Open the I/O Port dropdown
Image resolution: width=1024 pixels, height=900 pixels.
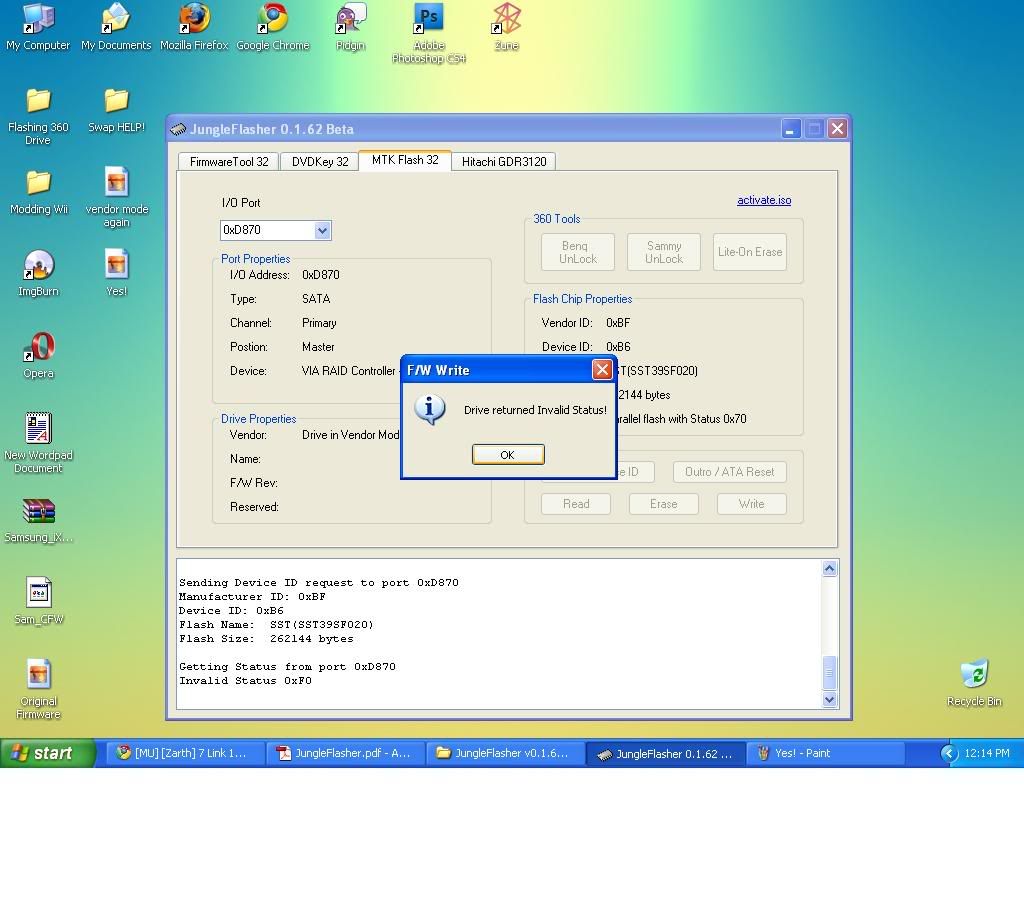click(322, 230)
